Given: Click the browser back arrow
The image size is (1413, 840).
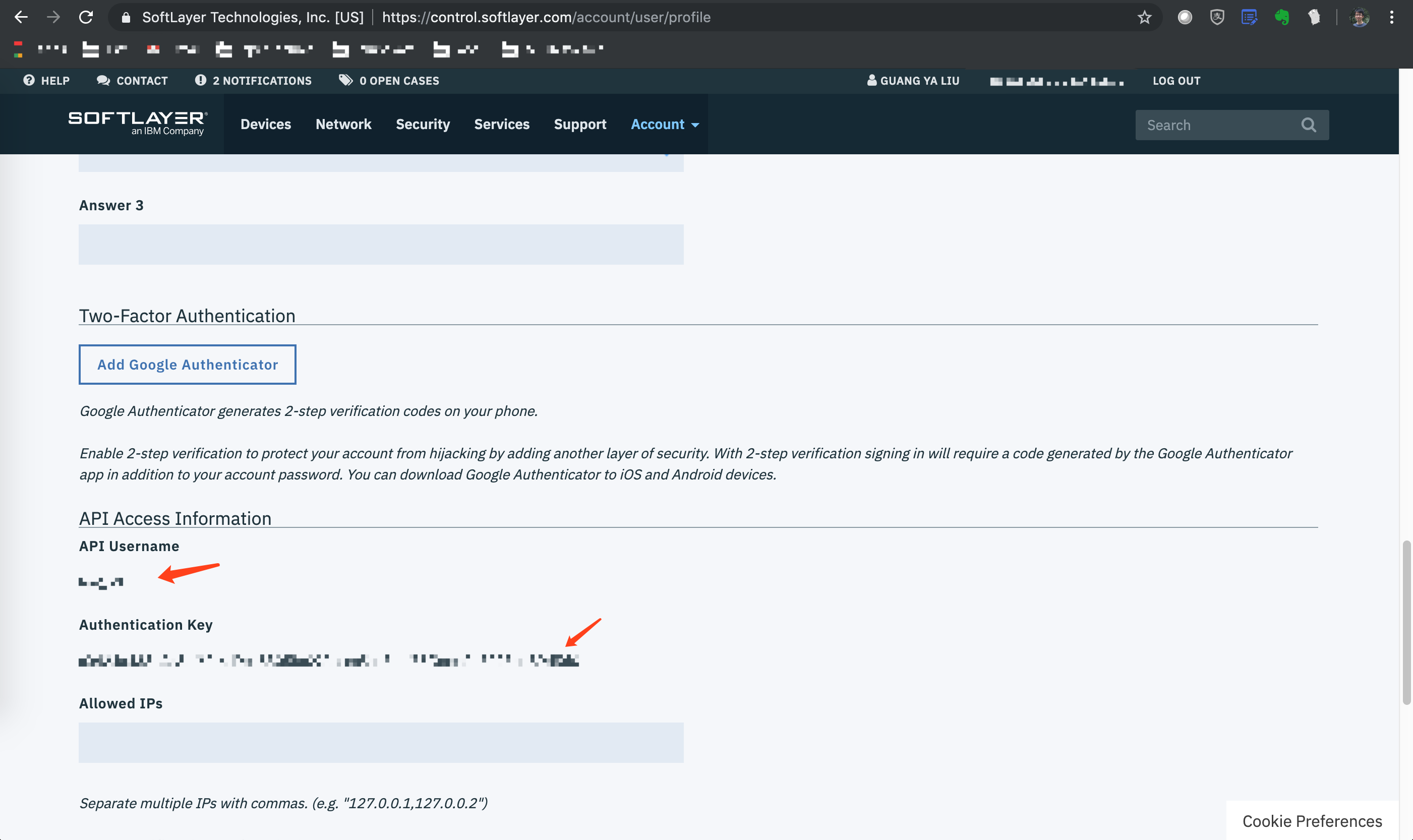Looking at the screenshot, I should (x=21, y=17).
